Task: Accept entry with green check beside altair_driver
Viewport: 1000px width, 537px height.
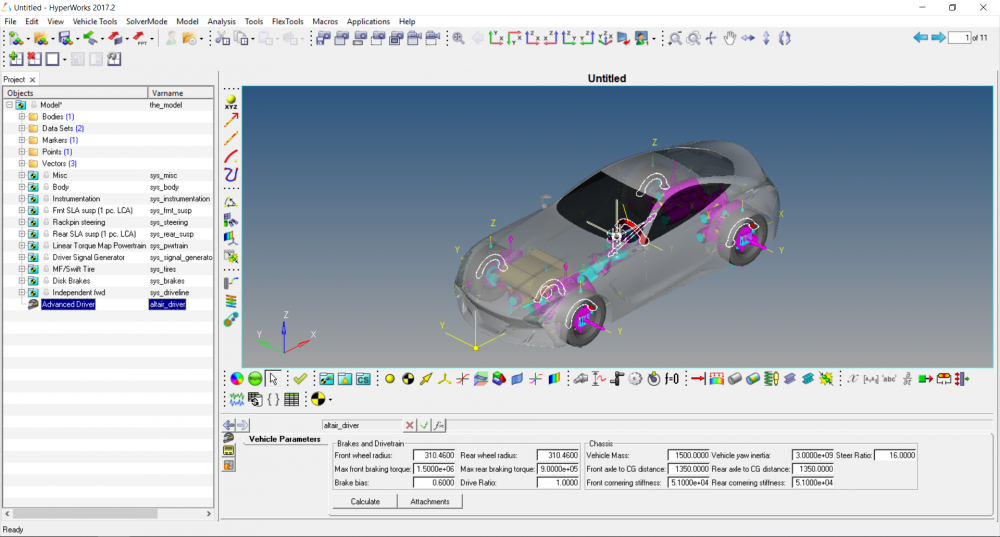Action: point(424,425)
